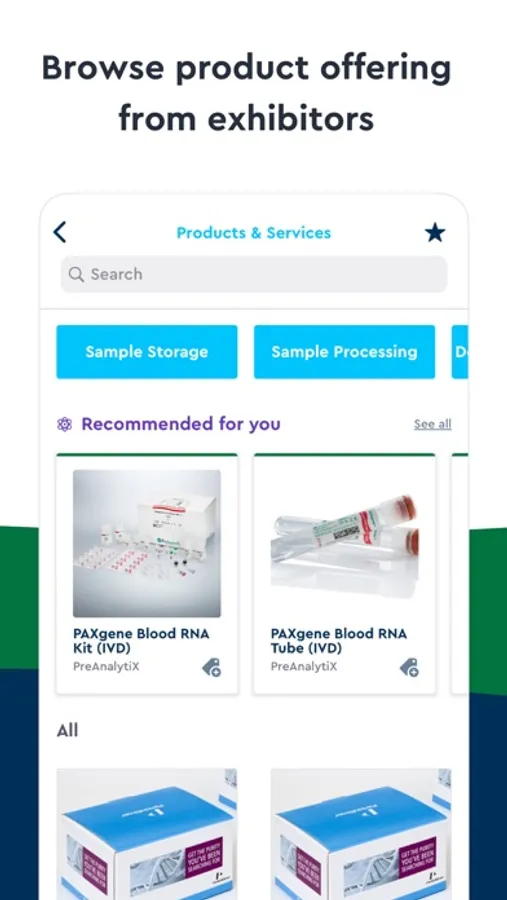507x900 pixels.
Task: Tap PreAnalytiX under the RNA Tube
Action: tap(304, 667)
